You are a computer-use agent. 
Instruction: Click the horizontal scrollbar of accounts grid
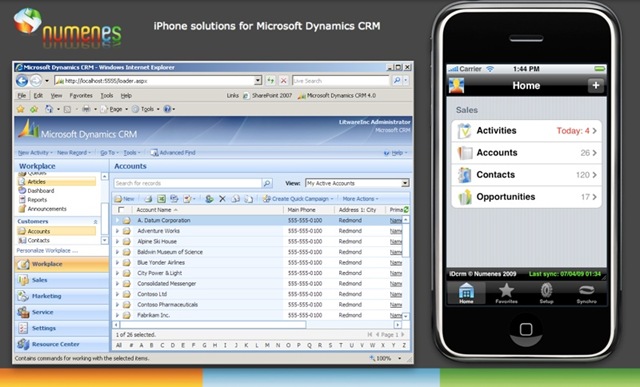(212, 325)
